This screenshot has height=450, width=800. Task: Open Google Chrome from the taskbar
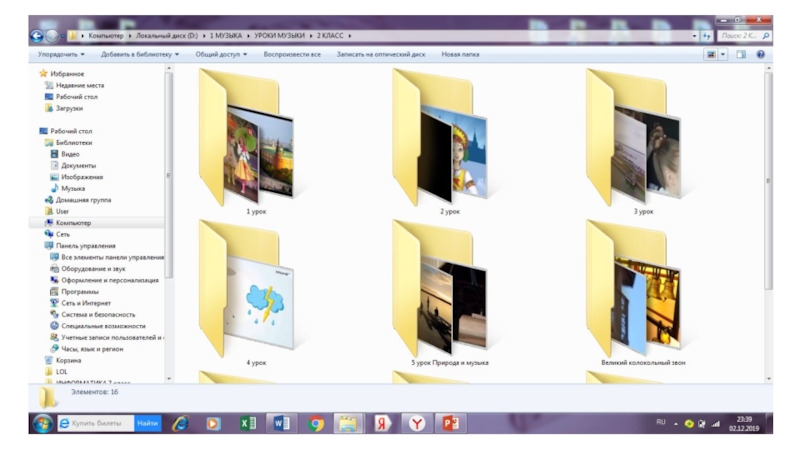tap(316, 423)
